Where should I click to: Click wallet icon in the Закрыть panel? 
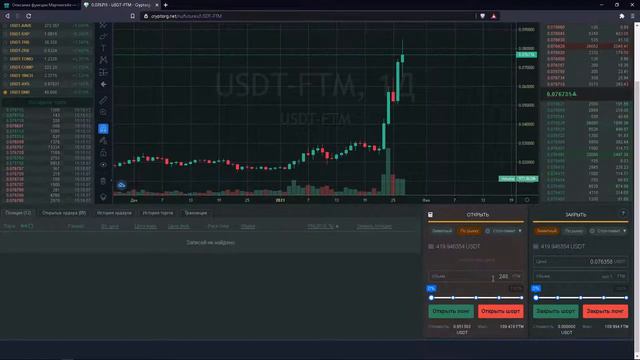(536, 247)
